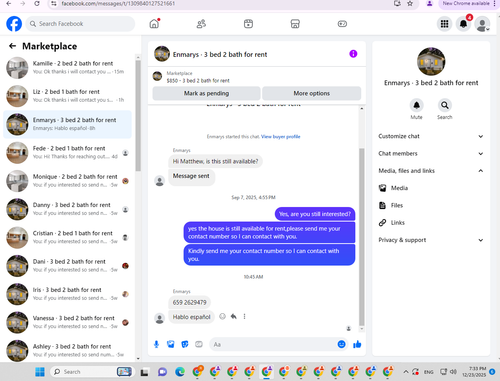500x381 pixels.
Task: Click the conversation list scrollbar
Action: click(x=138, y=115)
